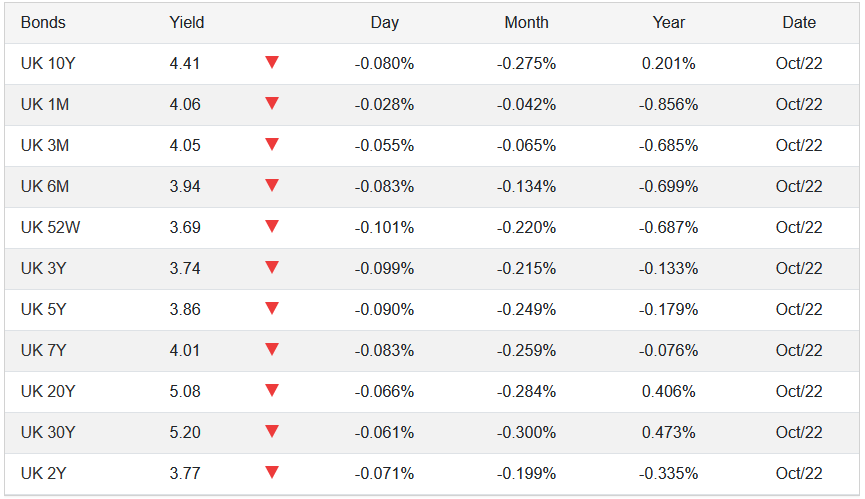Viewport: 865px width, 499px height.
Task: Sort table by Yield column header
Action: click(x=187, y=22)
